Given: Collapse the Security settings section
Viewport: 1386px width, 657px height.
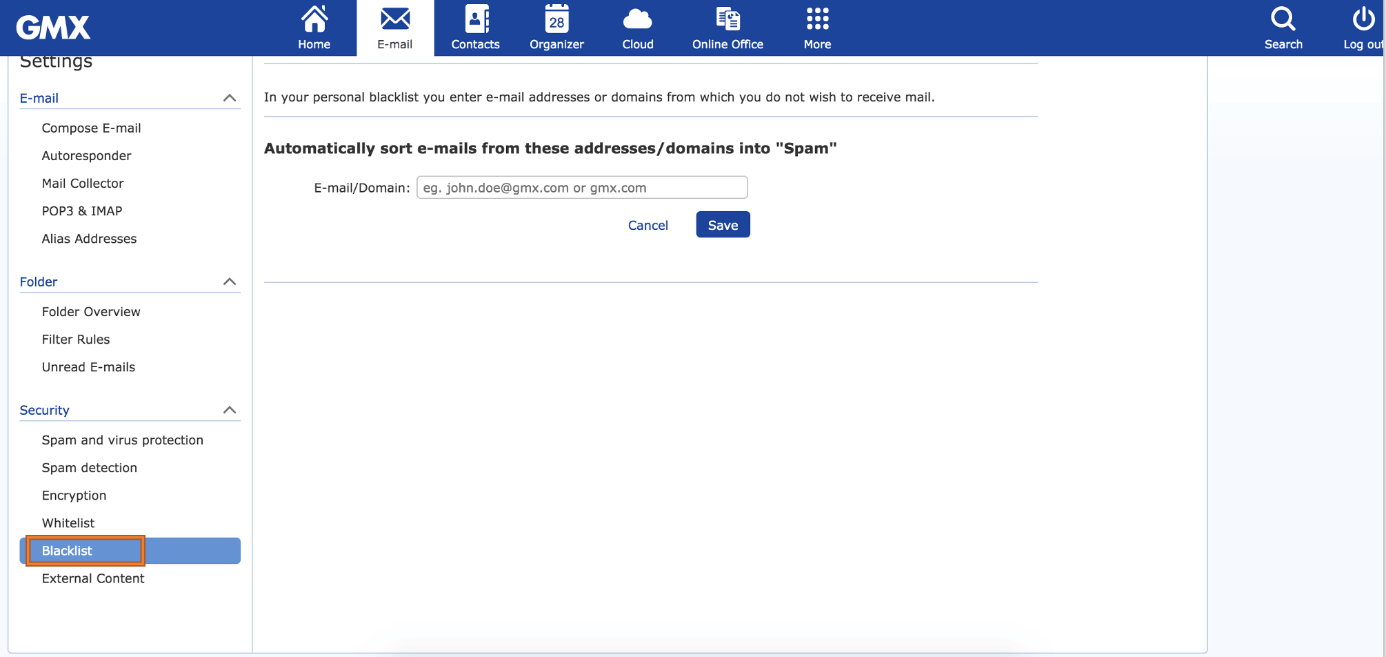Looking at the screenshot, I should [230, 410].
